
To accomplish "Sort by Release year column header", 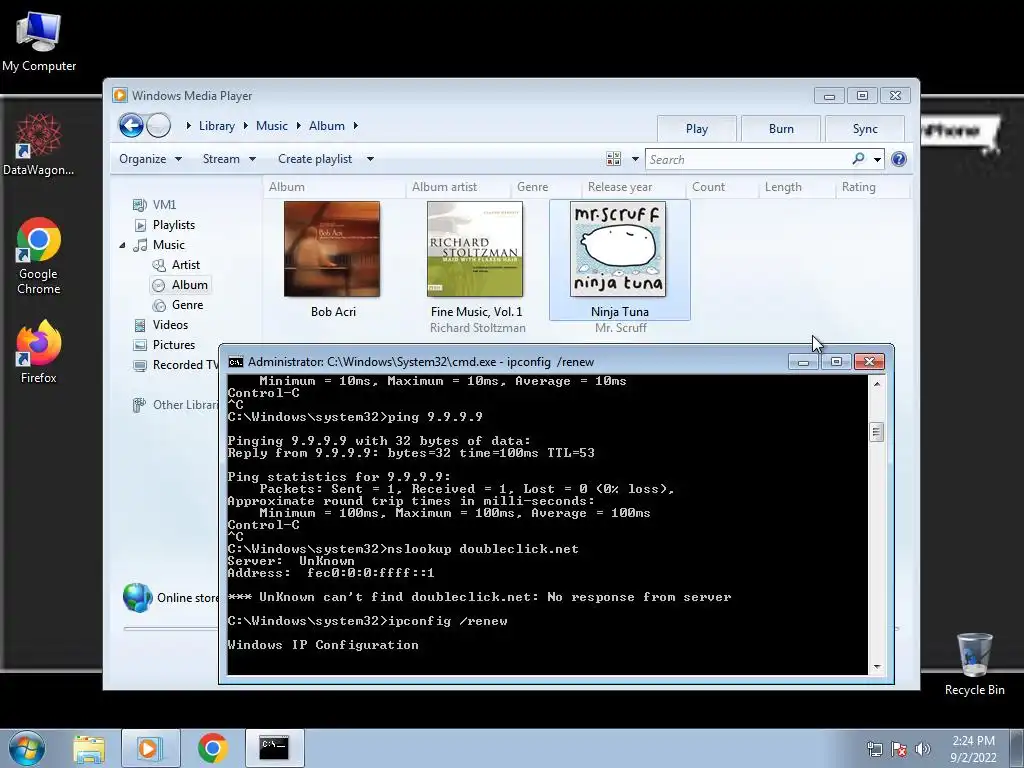I will 620,187.
